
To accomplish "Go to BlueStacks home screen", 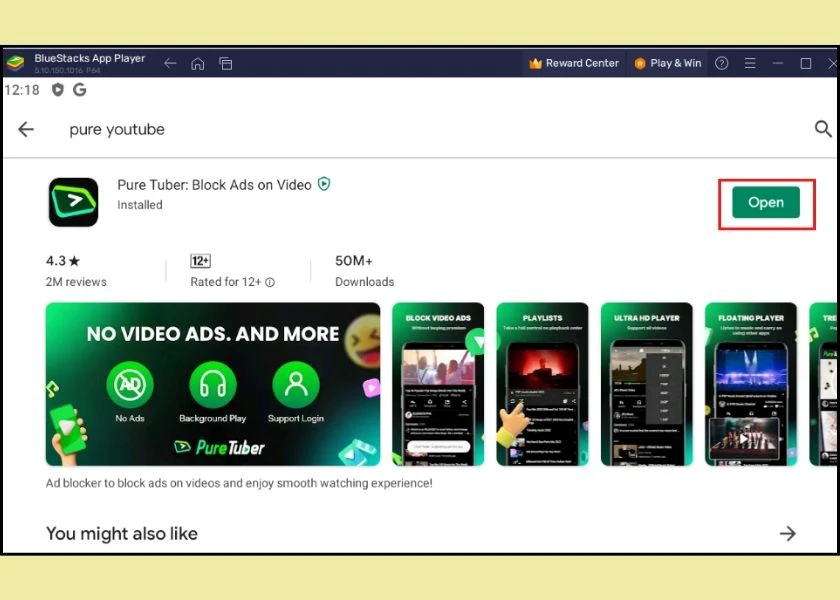I will 198,64.
